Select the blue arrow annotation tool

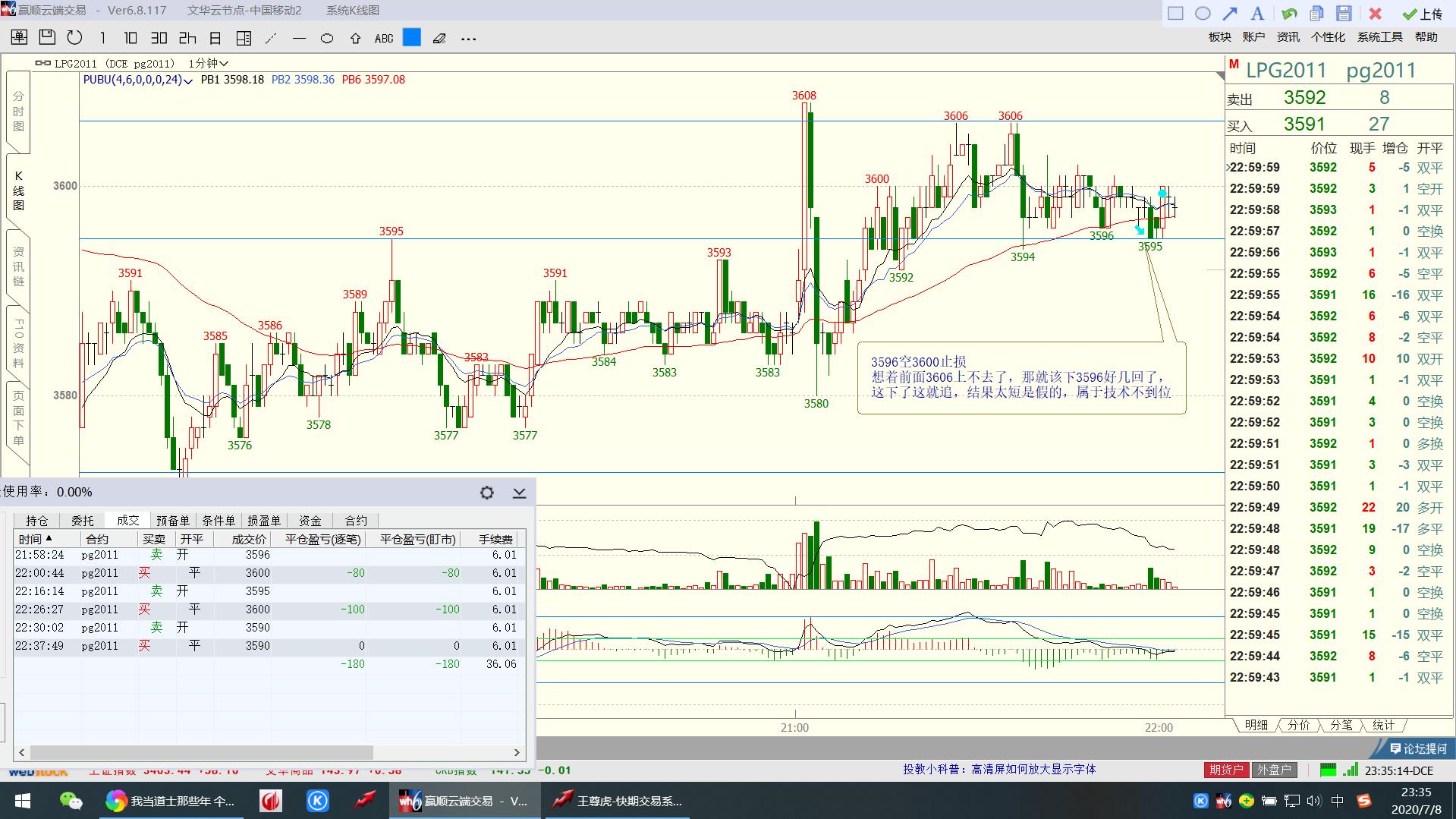pyautogui.click(x=1230, y=13)
